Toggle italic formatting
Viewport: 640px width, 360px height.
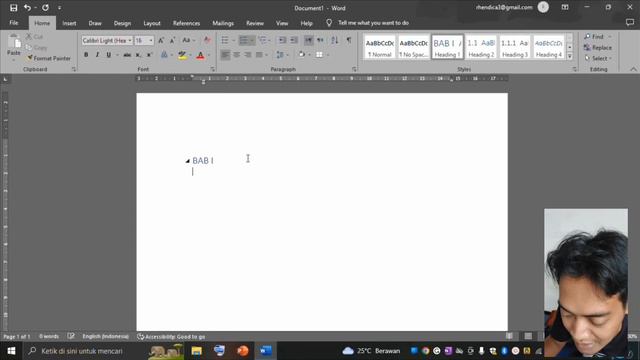(97, 55)
